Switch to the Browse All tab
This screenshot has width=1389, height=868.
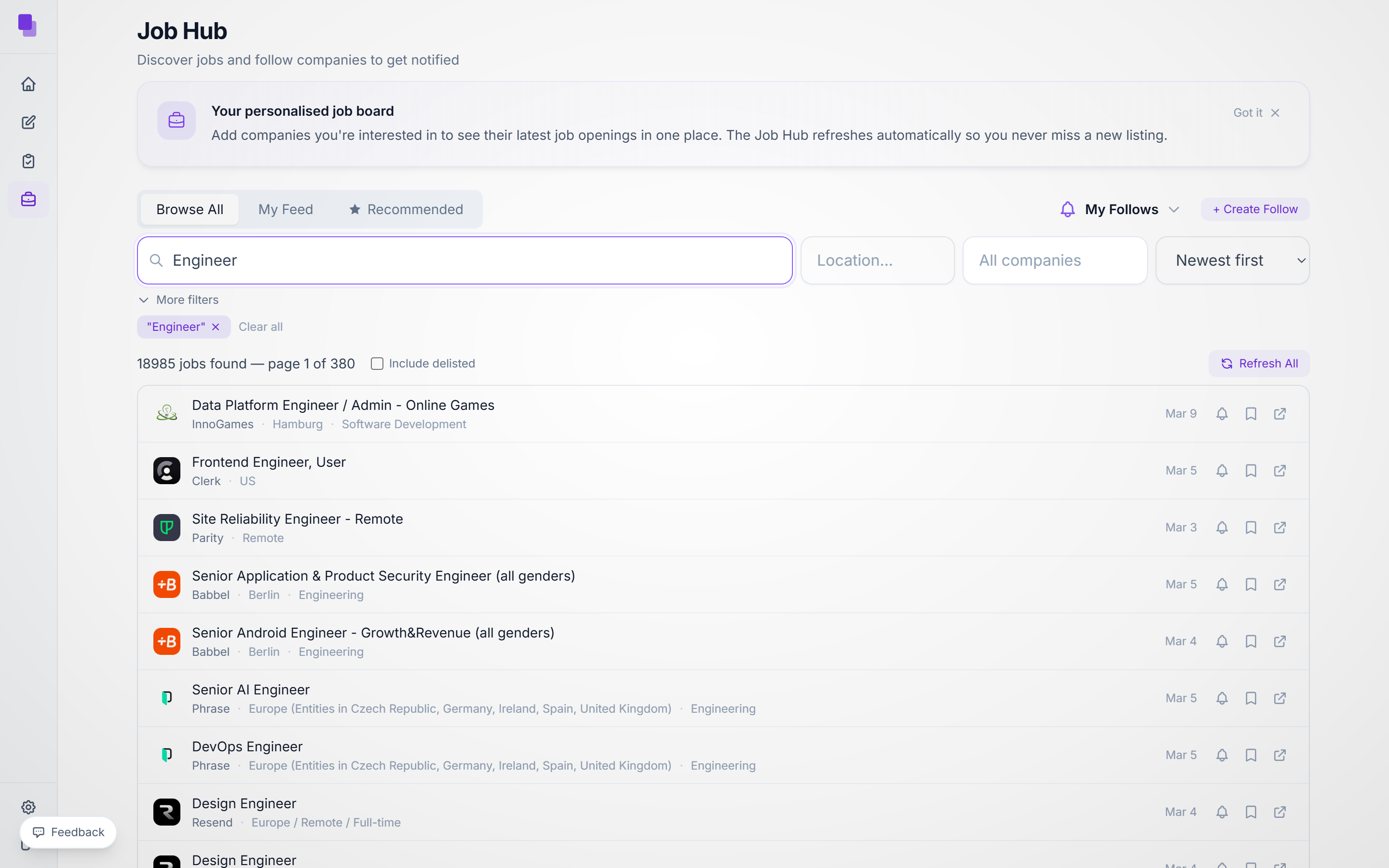pyautogui.click(x=190, y=209)
